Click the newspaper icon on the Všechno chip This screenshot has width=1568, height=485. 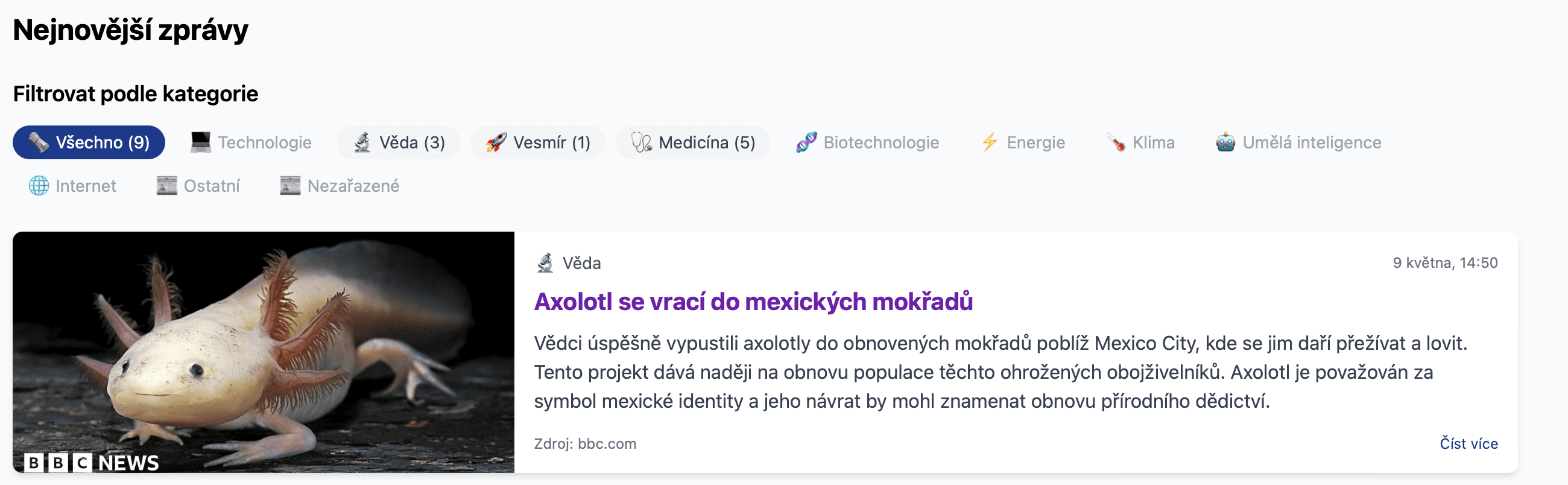point(39,142)
